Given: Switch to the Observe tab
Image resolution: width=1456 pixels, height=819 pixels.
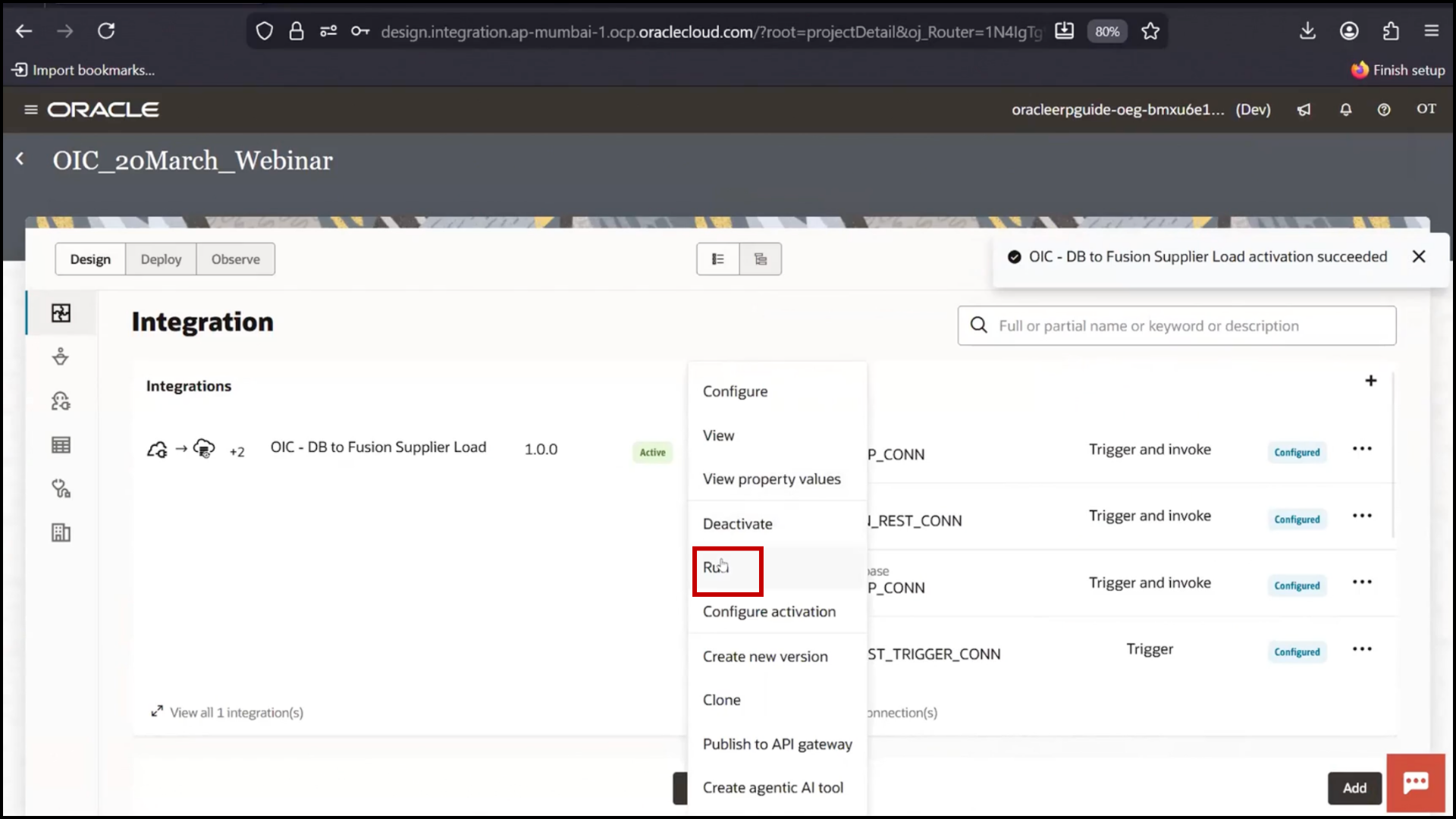Looking at the screenshot, I should pyautogui.click(x=235, y=259).
